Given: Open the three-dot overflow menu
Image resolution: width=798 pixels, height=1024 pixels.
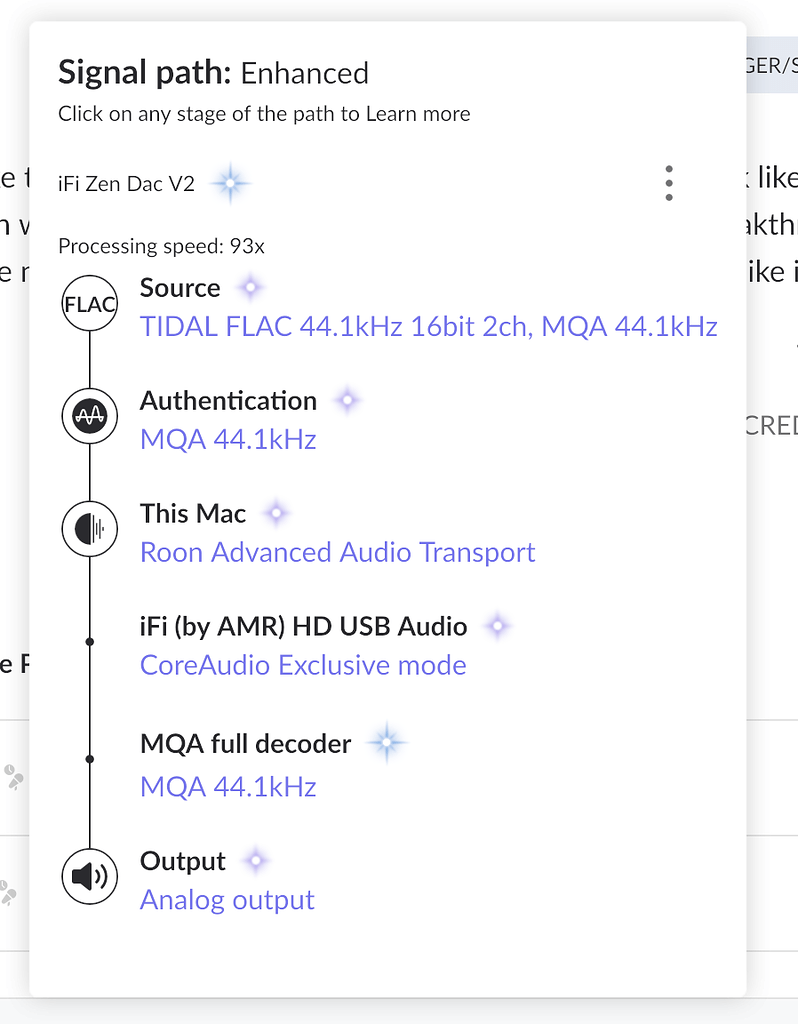Looking at the screenshot, I should [x=668, y=183].
